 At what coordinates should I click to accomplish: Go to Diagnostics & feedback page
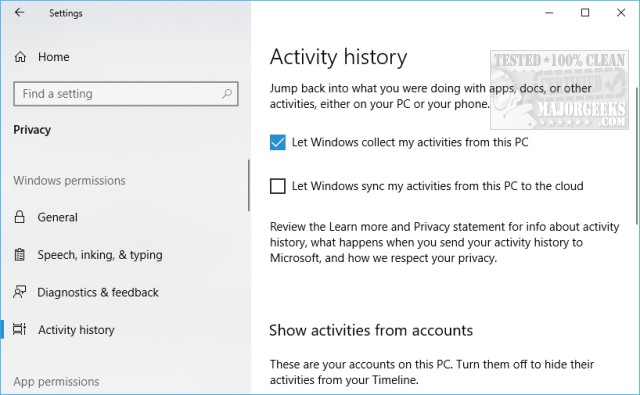tap(98, 292)
